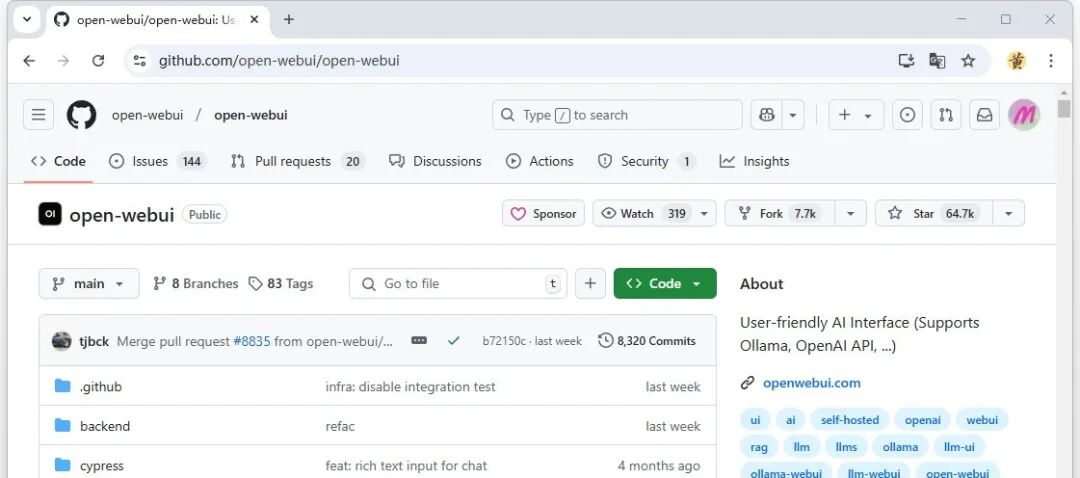
Task: Open Chrome's three-dot menu
Action: pyautogui.click(x=1051, y=61)
